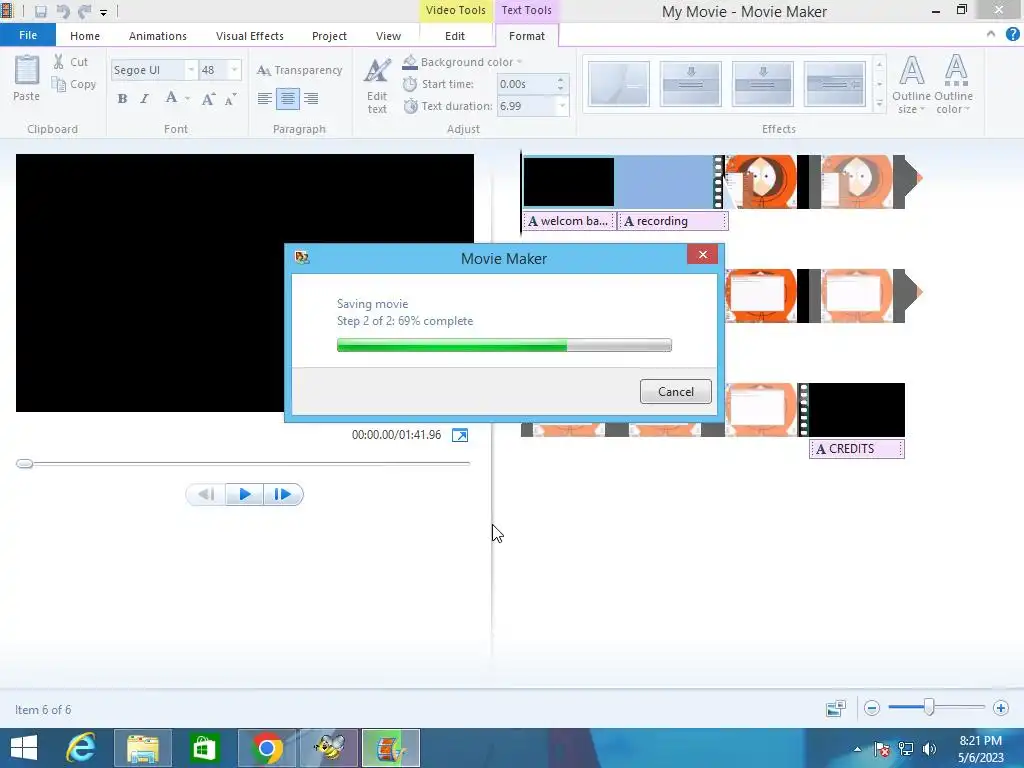Center align the text
Image resolution: width=1024 pixels, height=768 pixels.
(x=287, y=99)
